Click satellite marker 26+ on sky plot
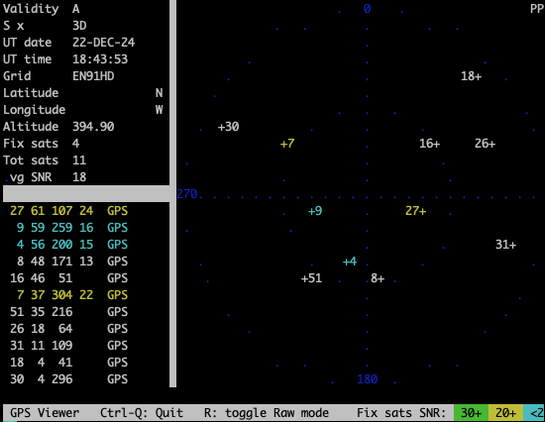Screen dimensions: 545x422 tap(485, 144)
